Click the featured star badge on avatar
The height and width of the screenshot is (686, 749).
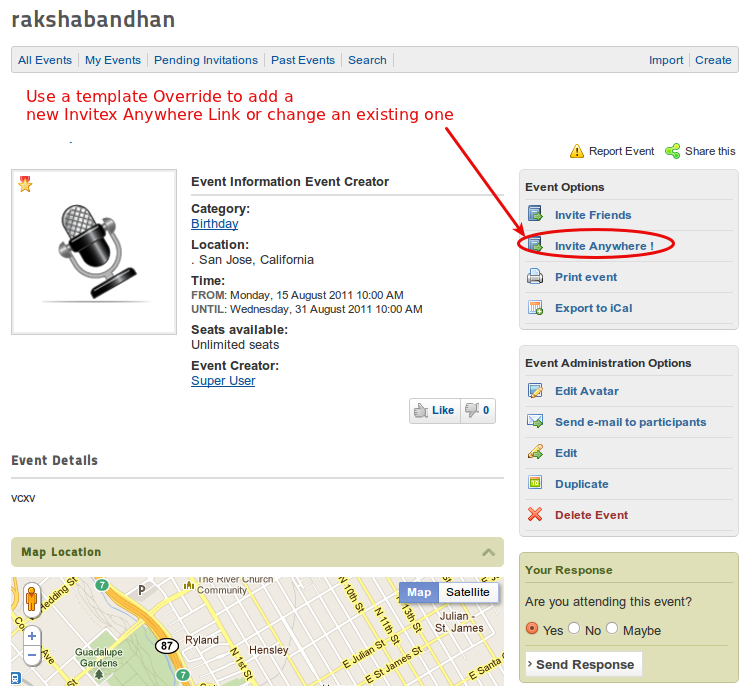click(25, 183)
